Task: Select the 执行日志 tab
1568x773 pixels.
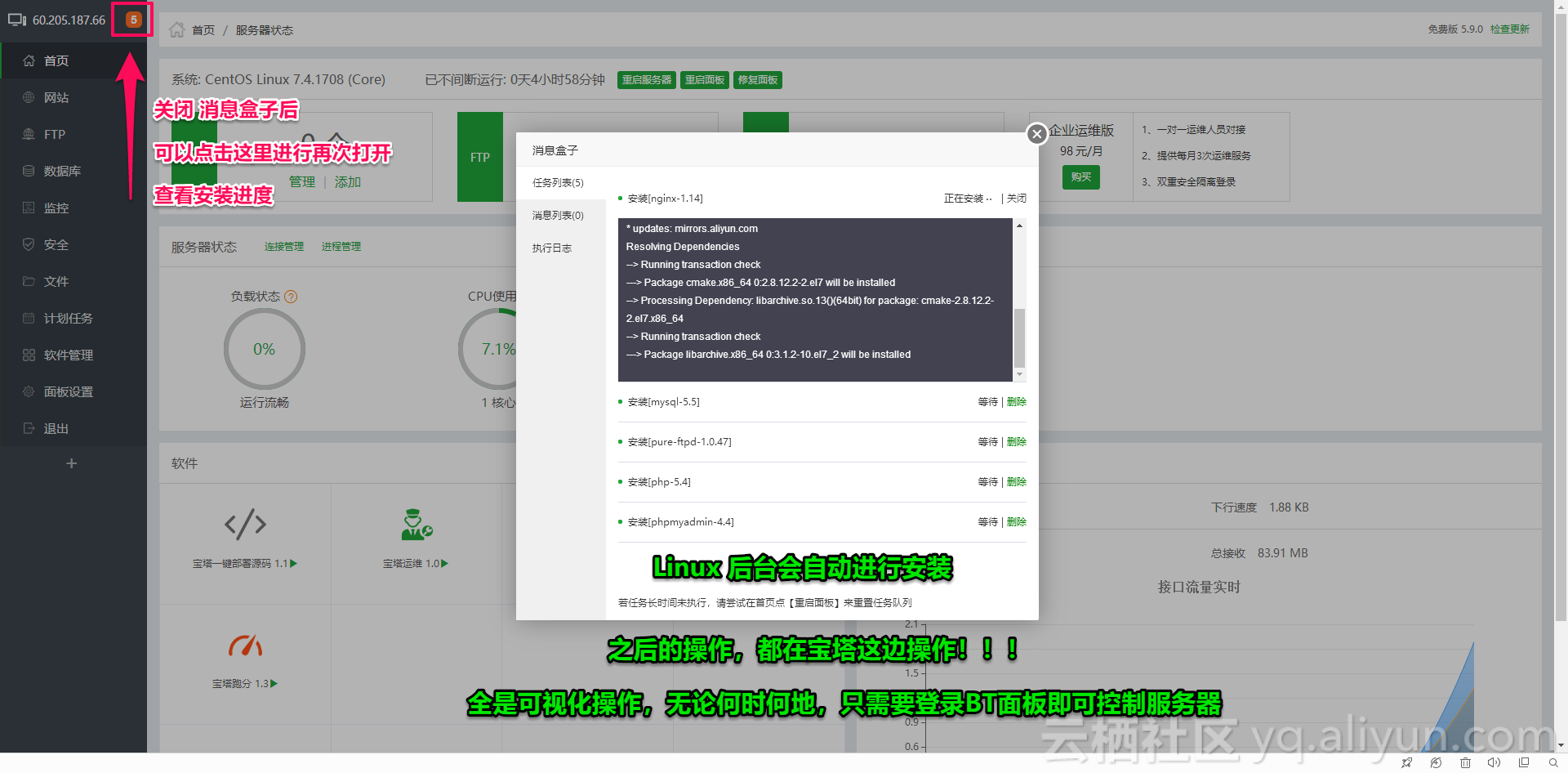Action: coord(561,248)
